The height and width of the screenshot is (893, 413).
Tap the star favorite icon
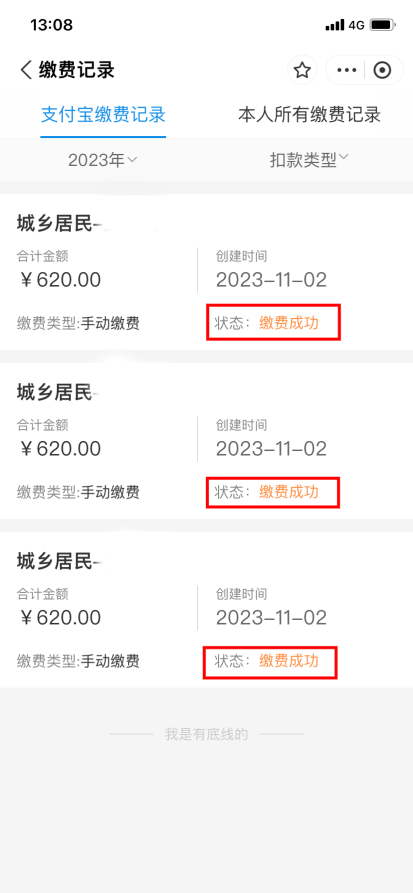302,71
